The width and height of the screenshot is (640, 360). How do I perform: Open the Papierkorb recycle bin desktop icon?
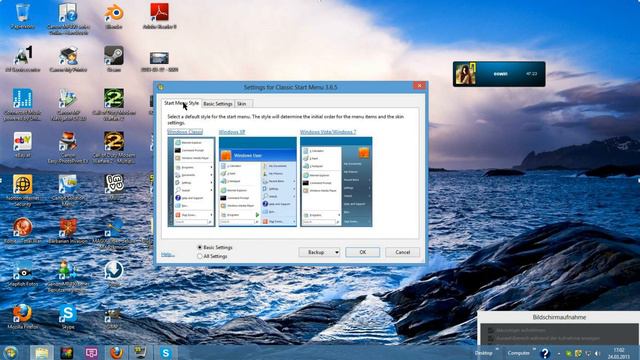coord(22,16)
